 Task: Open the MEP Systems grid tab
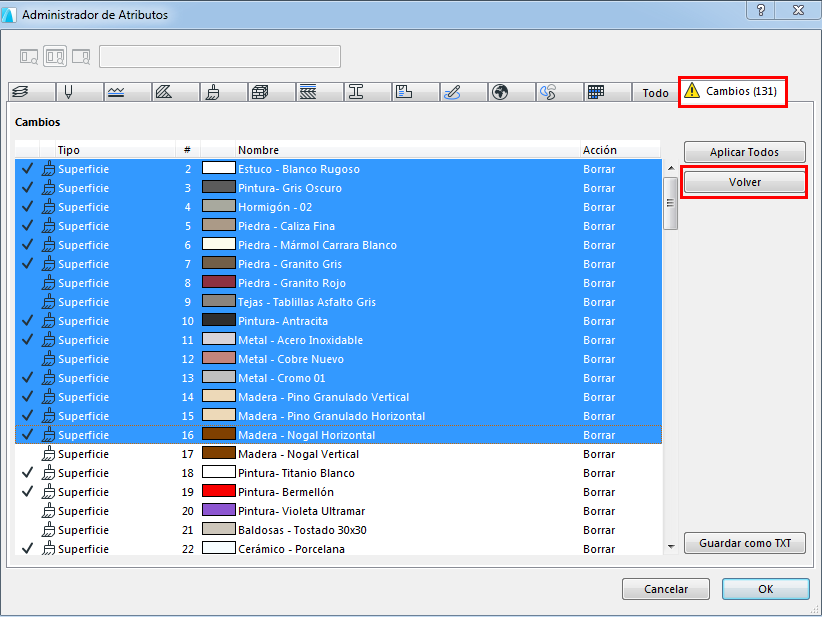(607, 92)
